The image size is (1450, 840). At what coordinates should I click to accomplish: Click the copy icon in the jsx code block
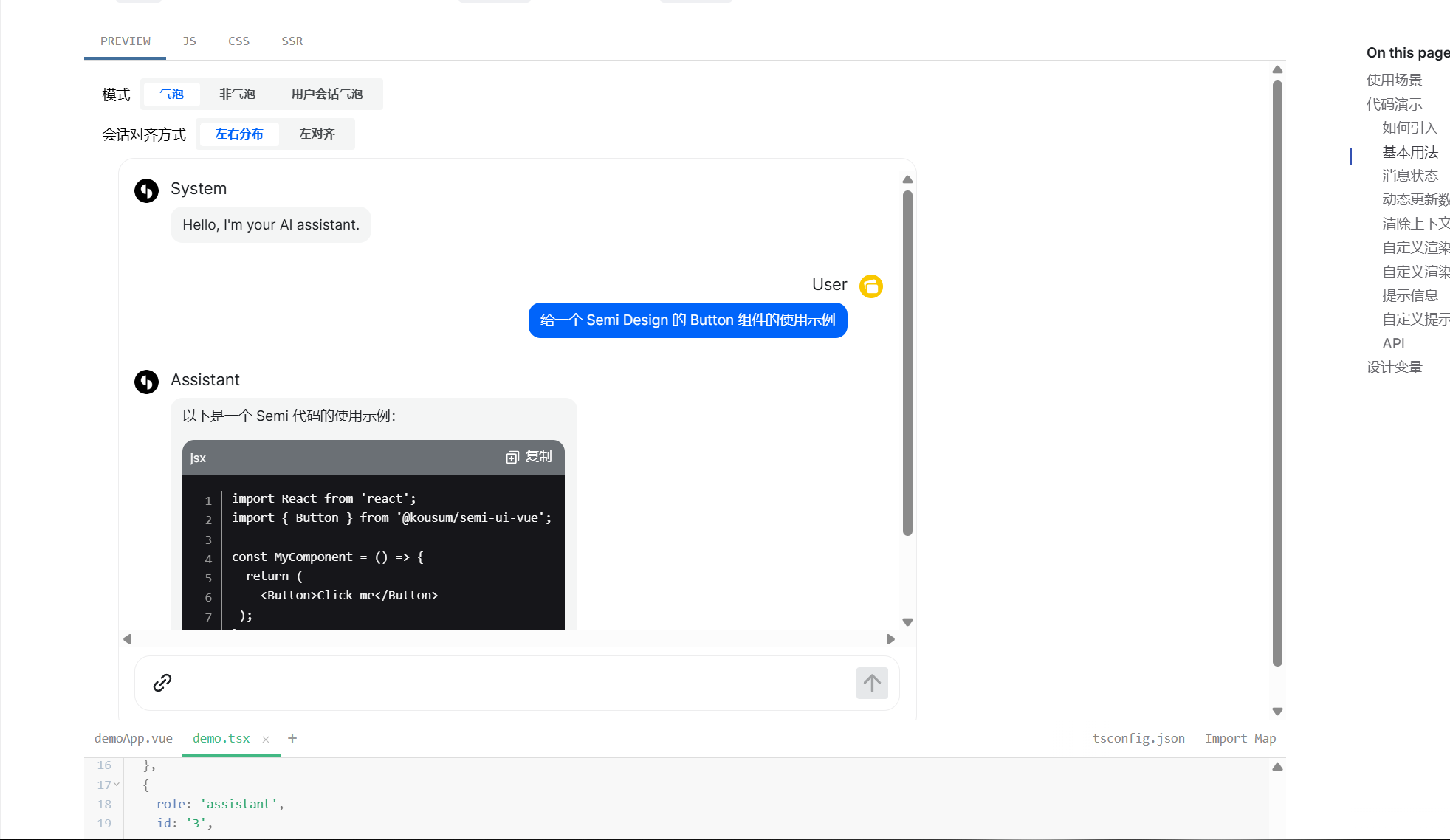512,457
